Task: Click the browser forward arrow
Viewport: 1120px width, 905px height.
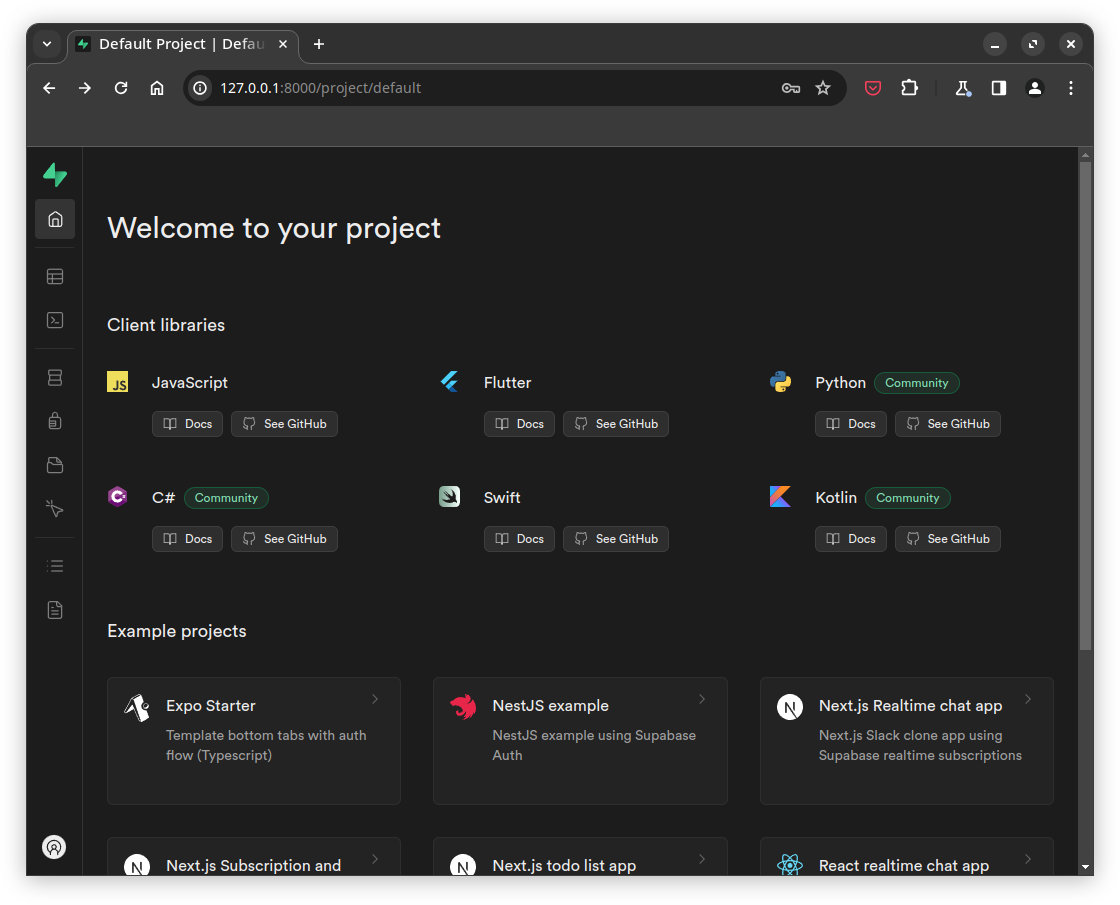Action: point(85,88)
